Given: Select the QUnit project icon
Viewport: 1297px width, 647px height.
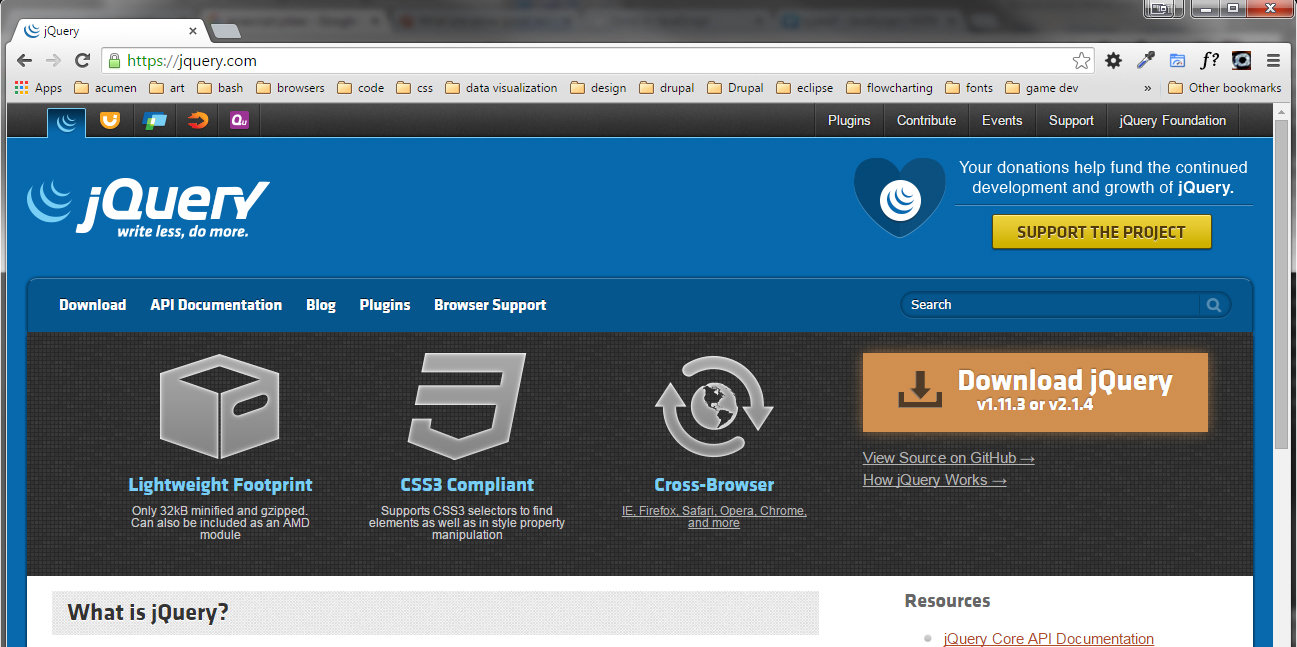Looking at the screenshot, I should [x=239, y=121].
